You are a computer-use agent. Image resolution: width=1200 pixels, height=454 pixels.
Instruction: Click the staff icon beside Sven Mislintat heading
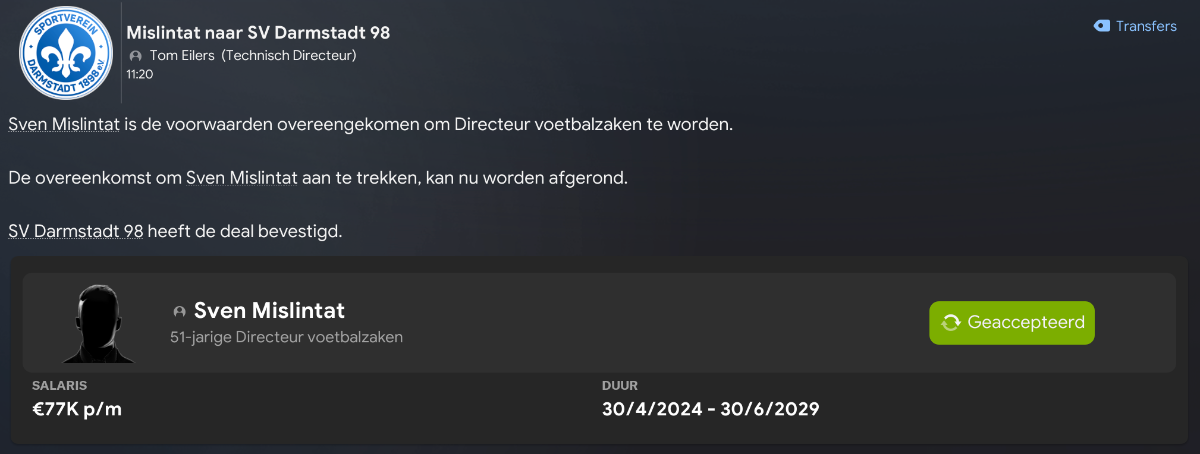click(180, 312)
